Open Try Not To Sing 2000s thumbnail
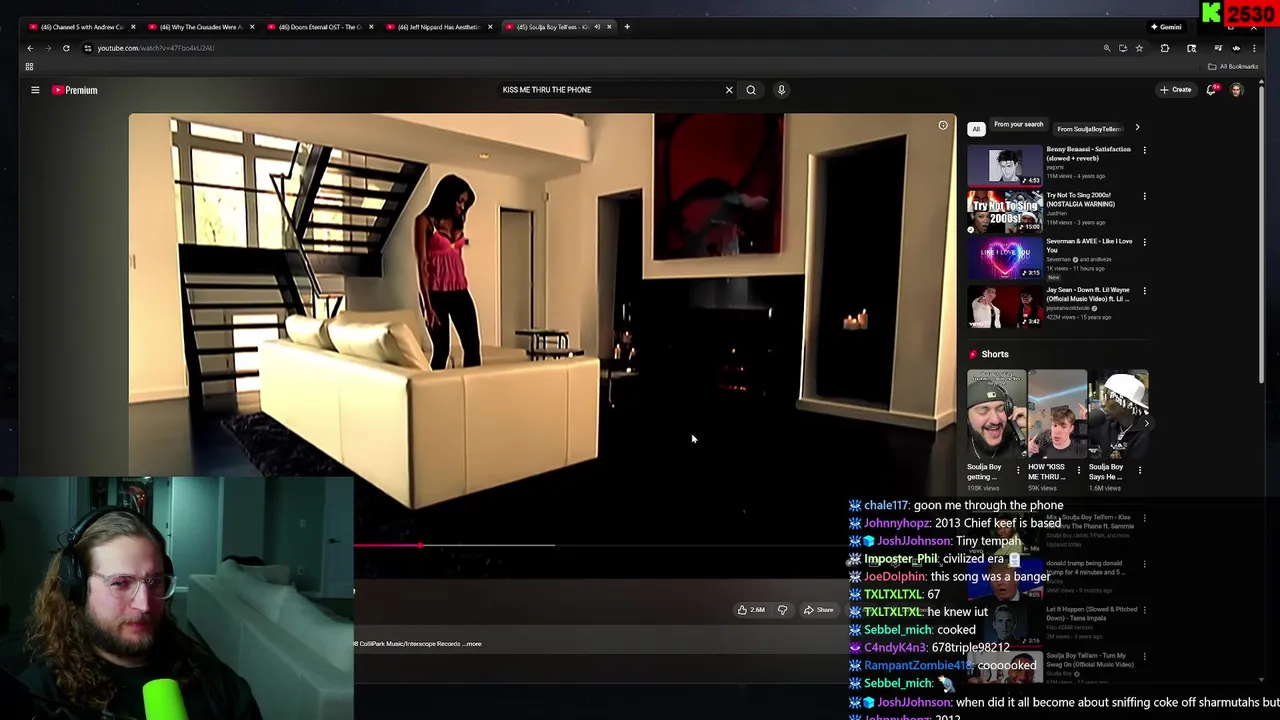 [1005, 212]
